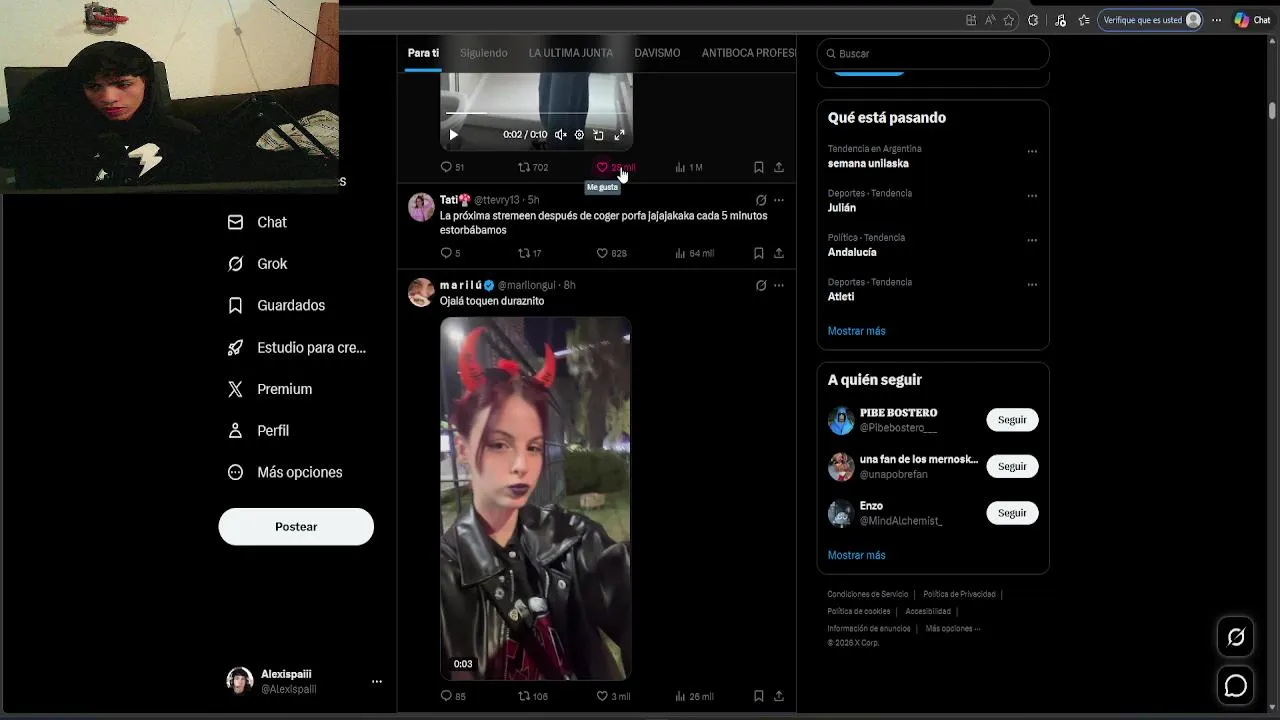Follow una fan de los memosk
Image resolution: width=1280 pixels, height=720 pixels.
click(1012, 466)
